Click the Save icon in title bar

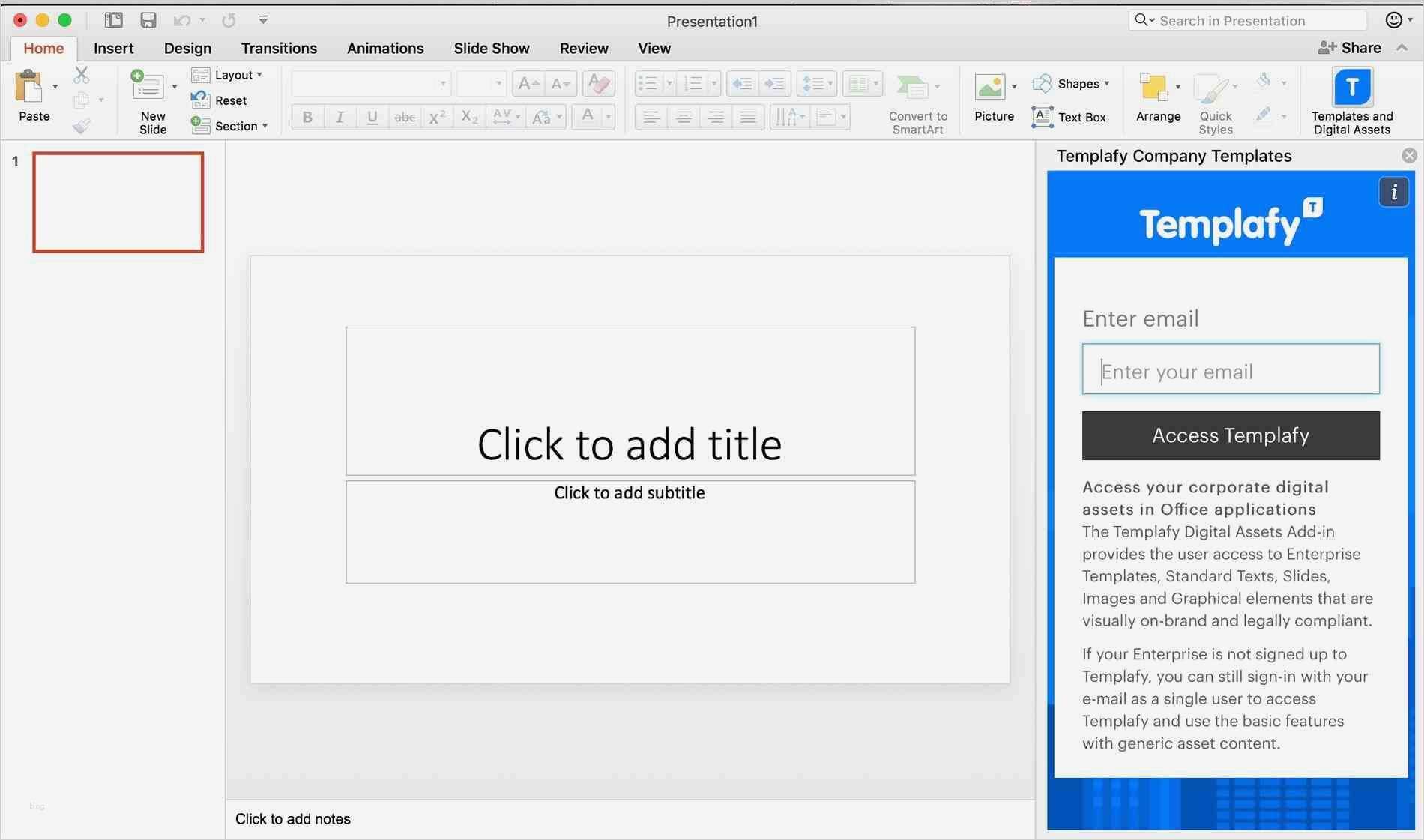click(x=148, y=20)
